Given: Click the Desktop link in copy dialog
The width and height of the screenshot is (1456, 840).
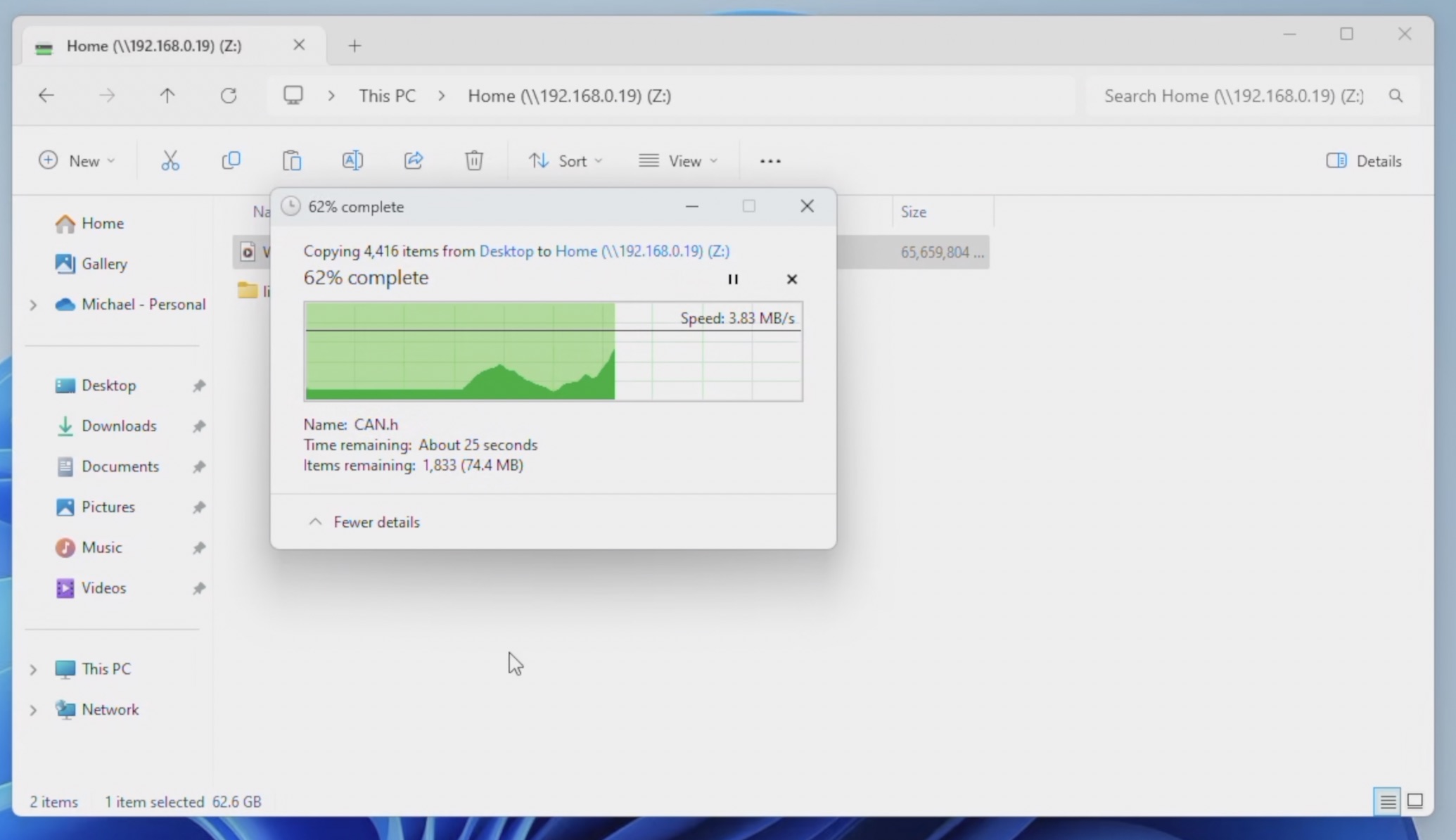Looking at the screenshot, I should tap(506, 251).
